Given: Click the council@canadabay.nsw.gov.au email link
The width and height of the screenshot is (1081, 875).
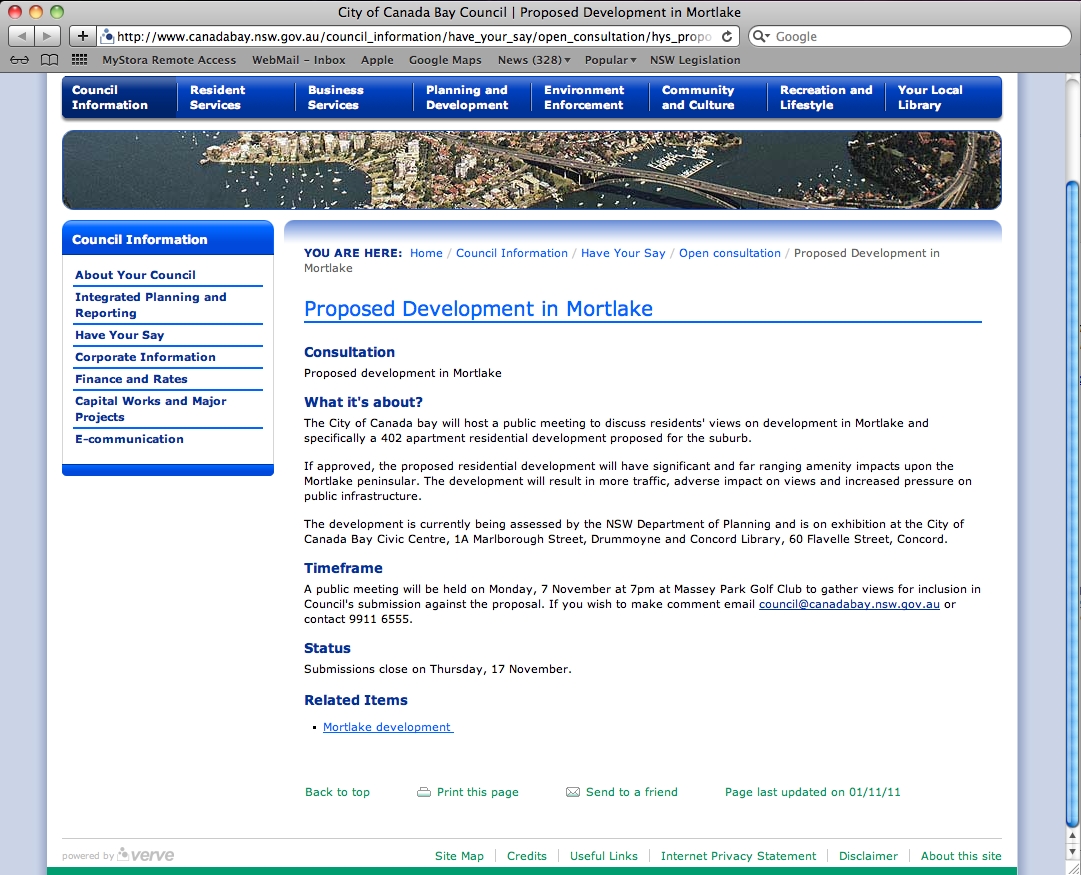Looking at the screenshot, I should pyautogui.click(x=849, y=604).
